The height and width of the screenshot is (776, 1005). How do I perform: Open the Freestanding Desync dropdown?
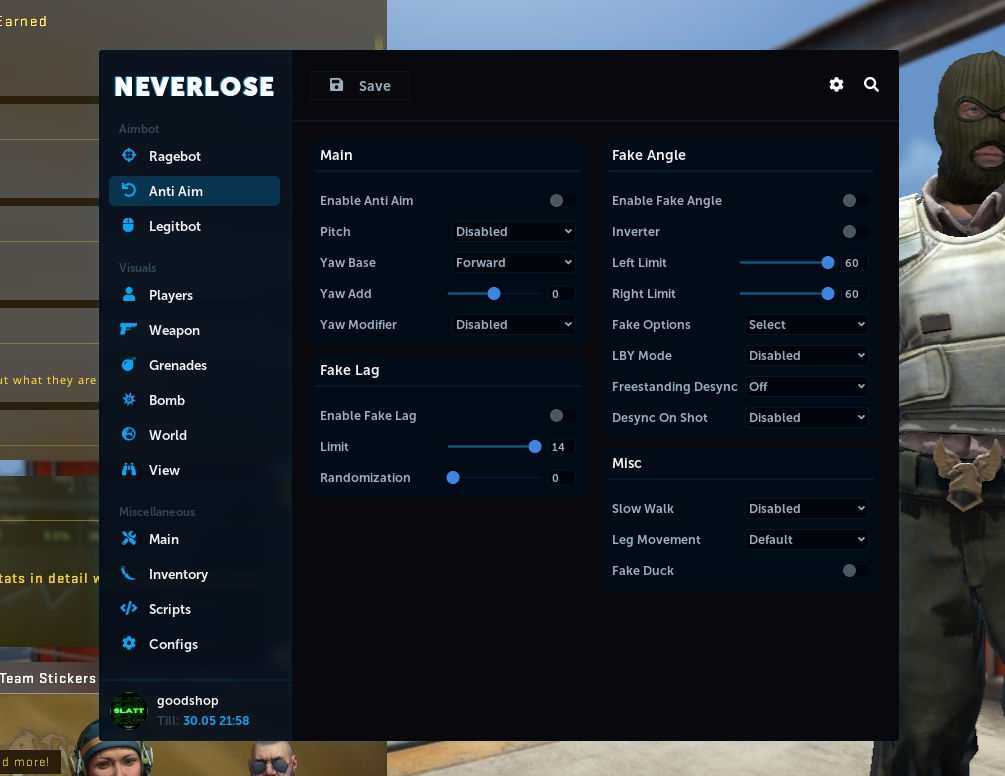pyautogui.click(x=806, y=387)
